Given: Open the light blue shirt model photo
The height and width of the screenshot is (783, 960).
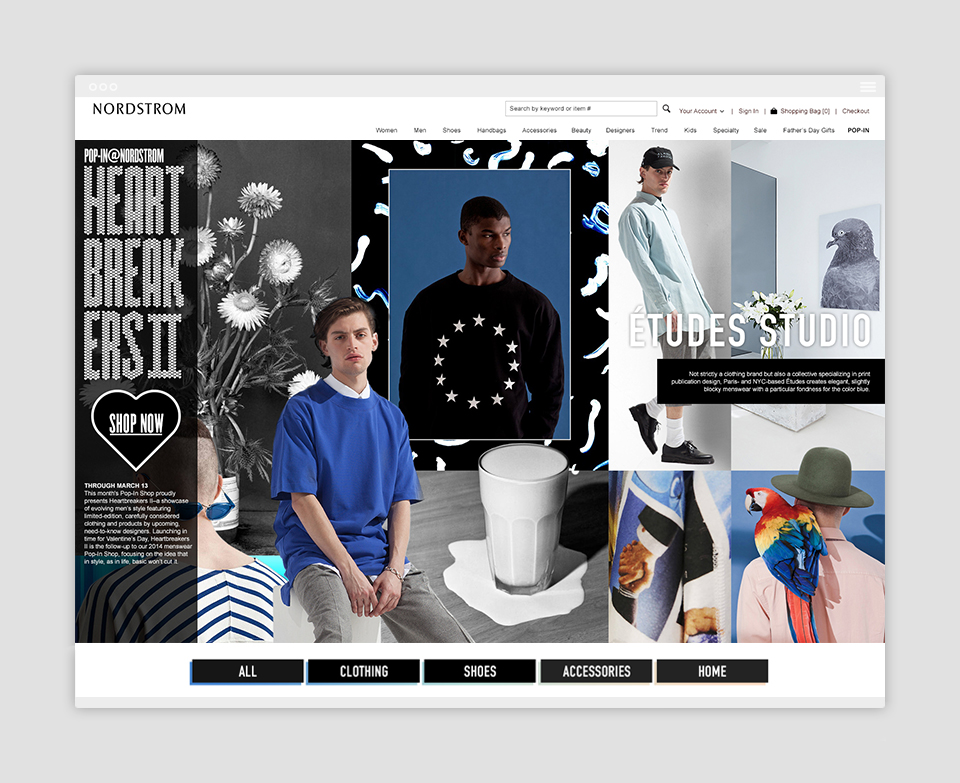Looking at the screenshot, I should (x=670, y=305).
